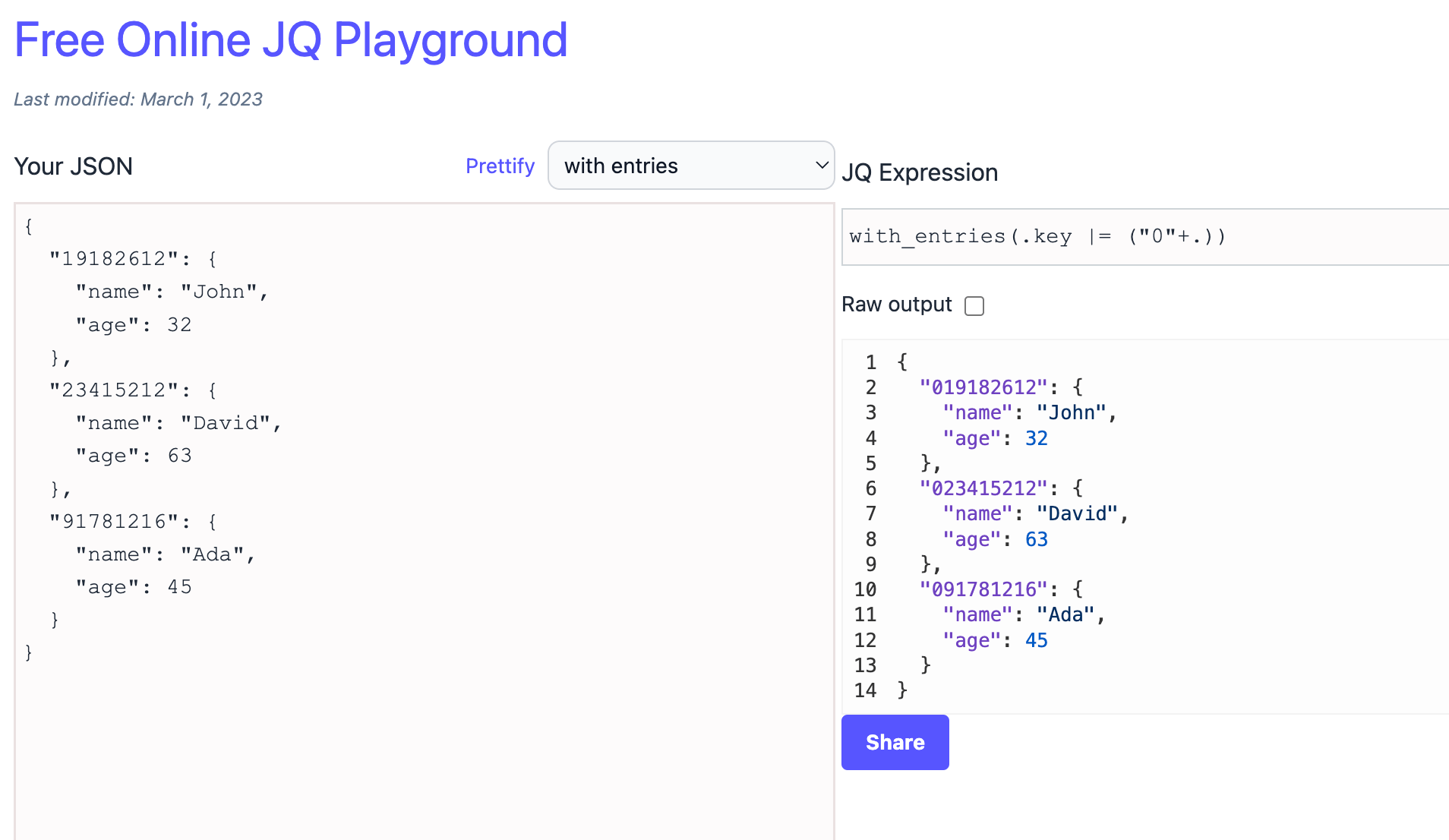
Task: Click the age value 32 in output
Action: [1037, 438]
